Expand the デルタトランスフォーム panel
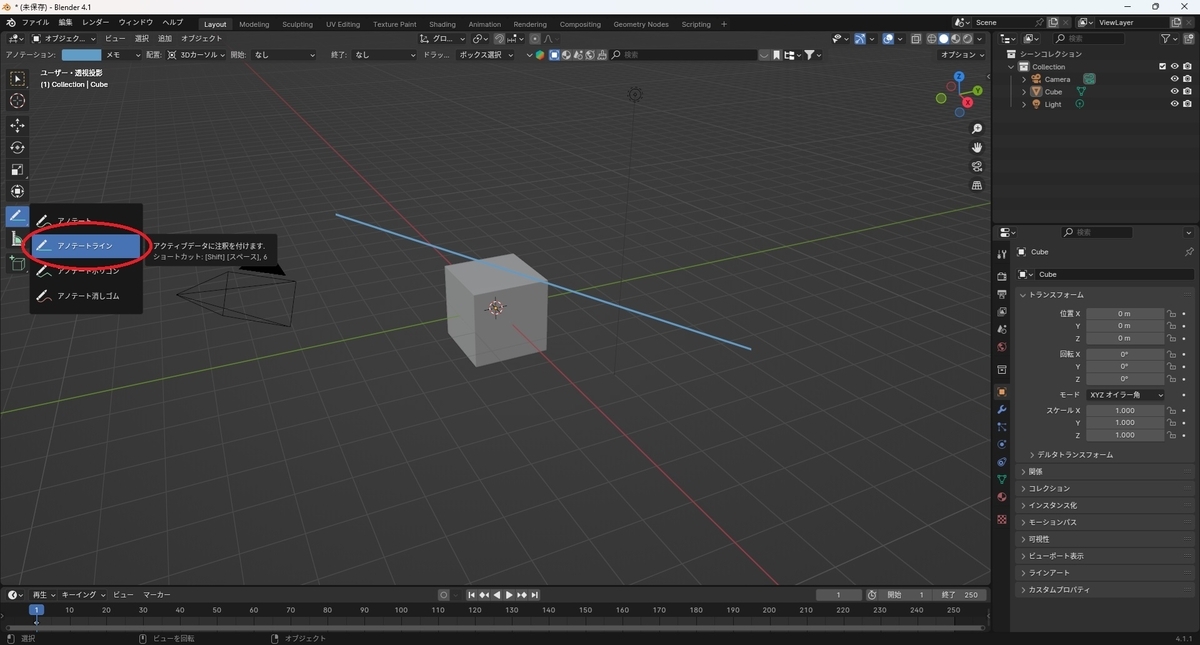This screenshot has width=1200, height=645. (1074, 454)
